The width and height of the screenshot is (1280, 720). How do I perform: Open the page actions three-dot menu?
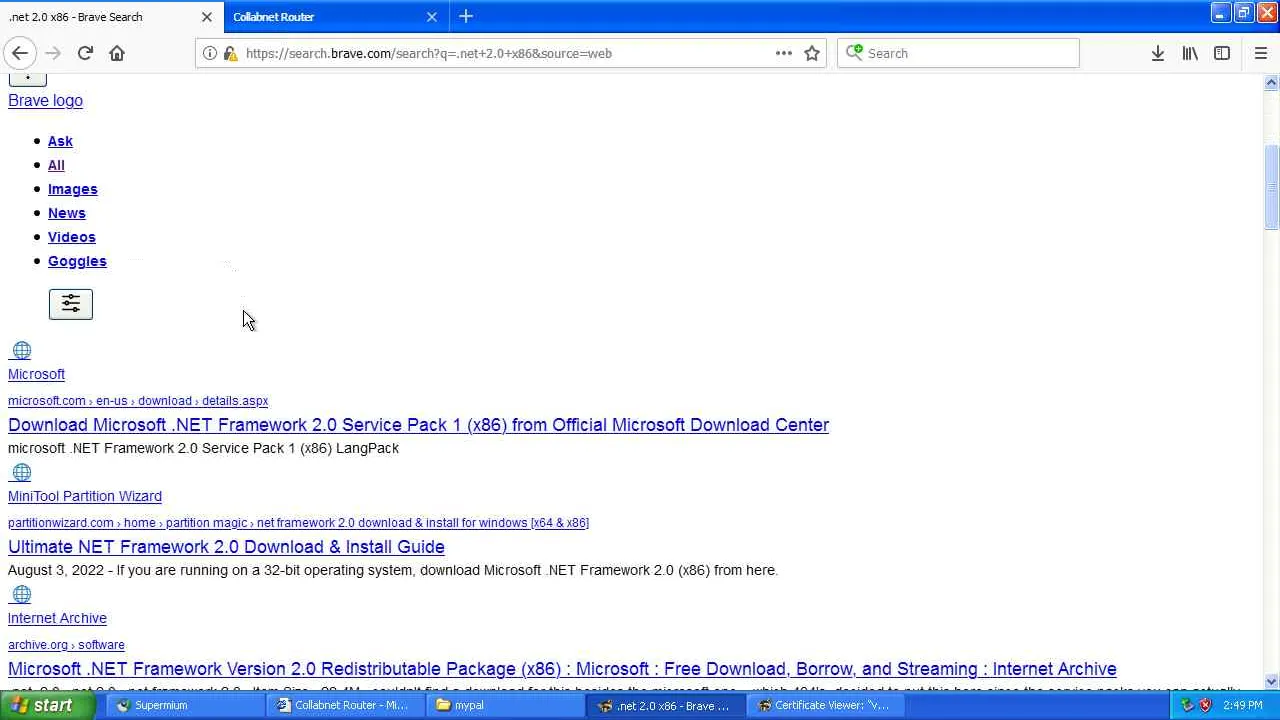(x=784, y=53)
